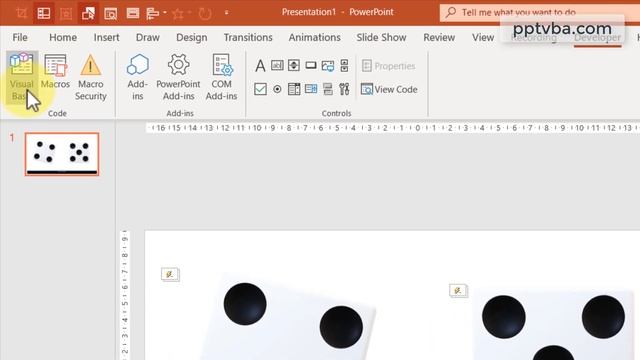This screenshot has width=640, height=360.
Task: Switch to the Home tab
Action: coord(63,38)
